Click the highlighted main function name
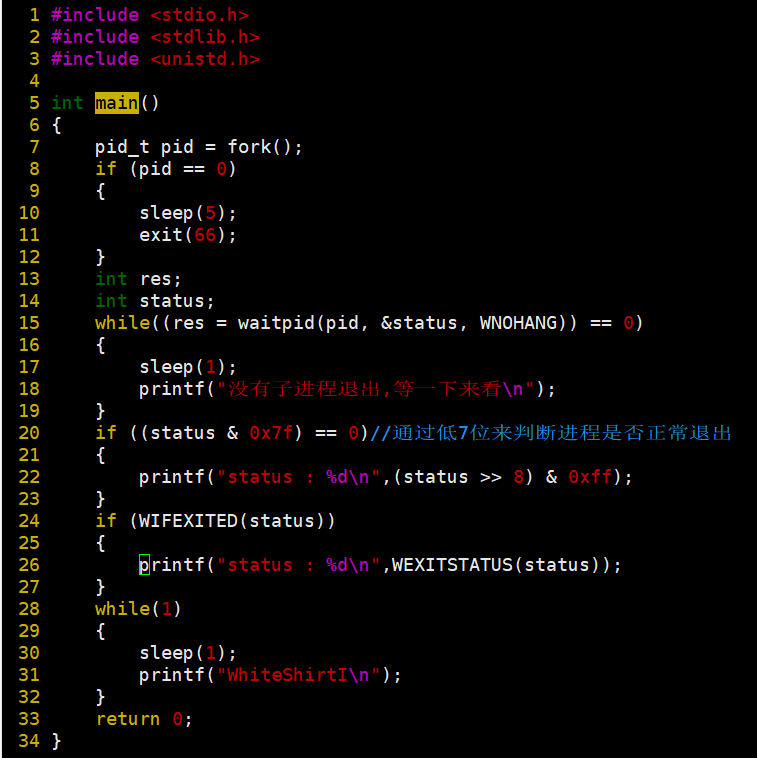 (116, 103)
